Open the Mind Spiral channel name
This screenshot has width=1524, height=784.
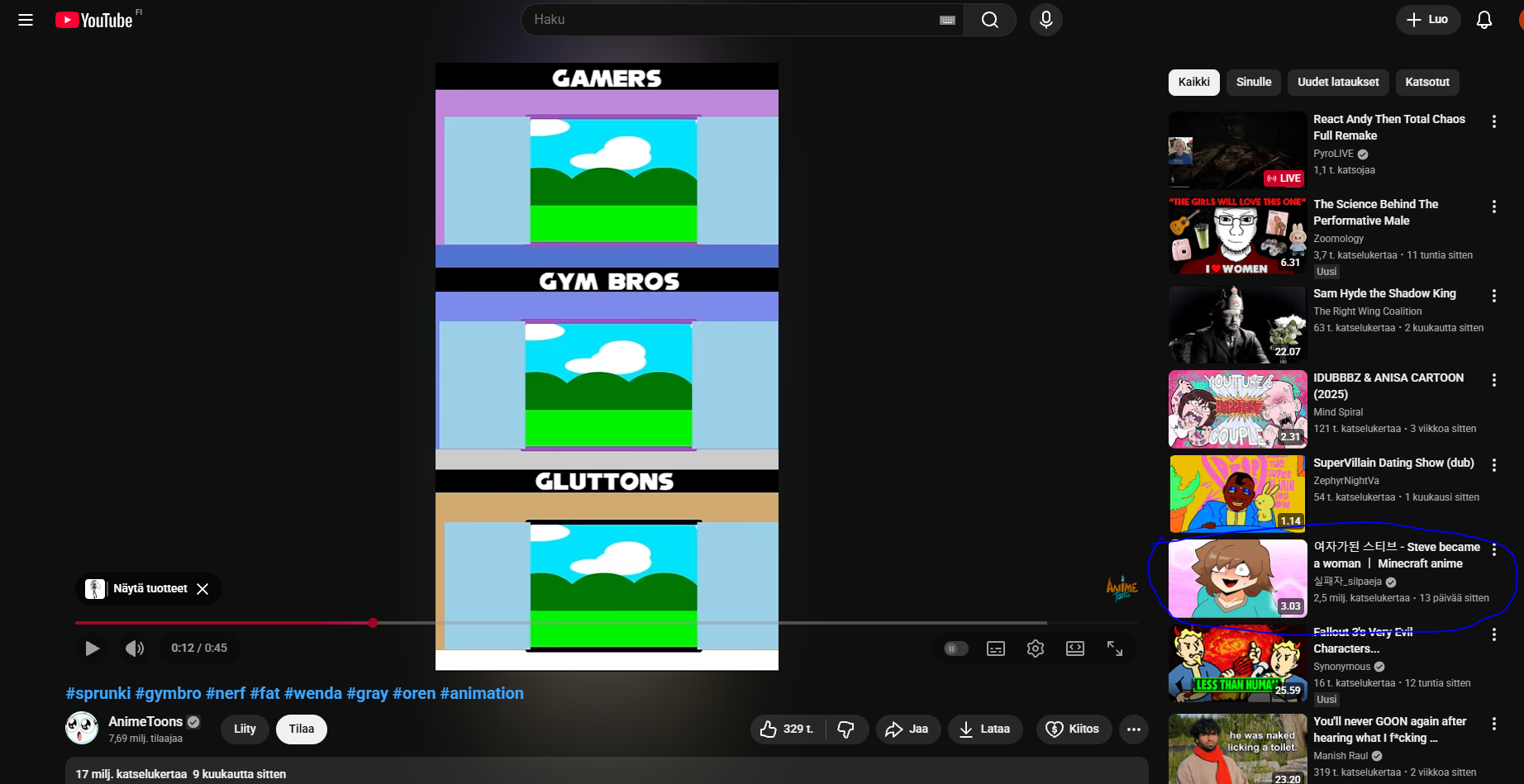tap(1338, 413)
